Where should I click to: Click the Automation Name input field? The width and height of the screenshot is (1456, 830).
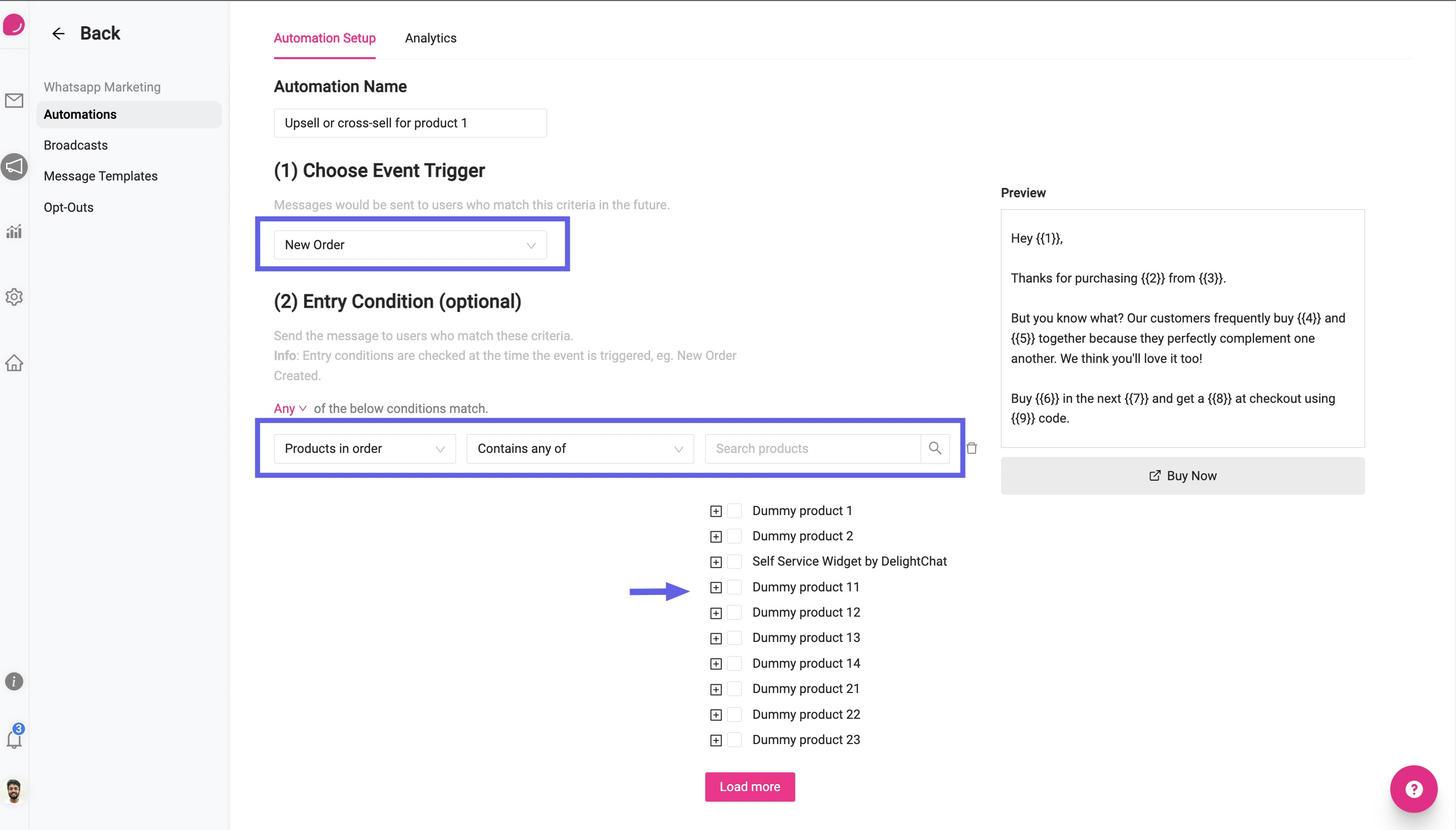click(x=411, y=123)
